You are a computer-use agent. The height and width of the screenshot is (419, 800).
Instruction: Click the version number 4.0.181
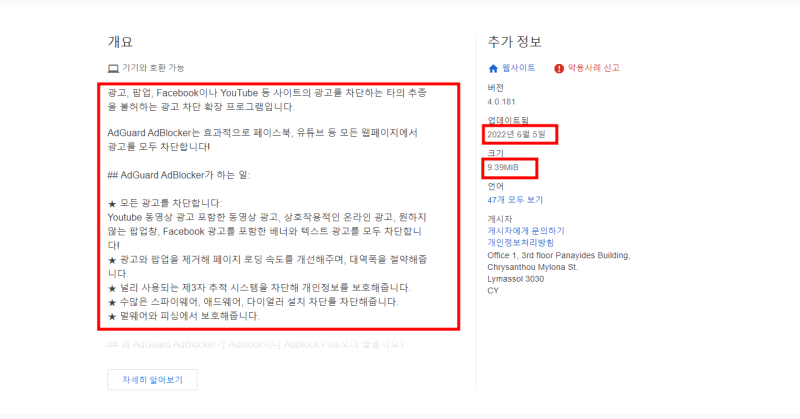point(501,102)
